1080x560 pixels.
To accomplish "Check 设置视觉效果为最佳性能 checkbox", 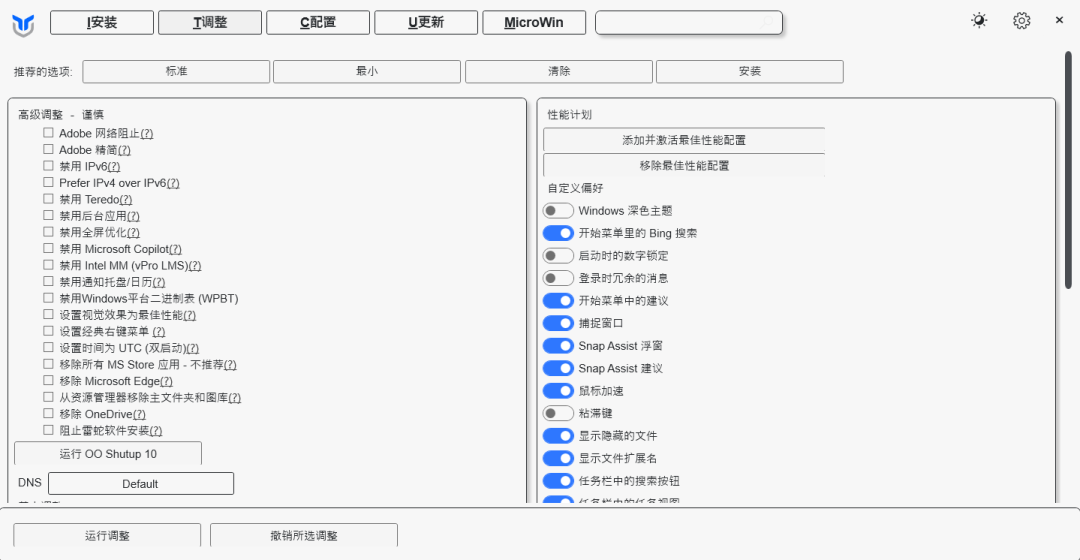I will coord(48,314).
